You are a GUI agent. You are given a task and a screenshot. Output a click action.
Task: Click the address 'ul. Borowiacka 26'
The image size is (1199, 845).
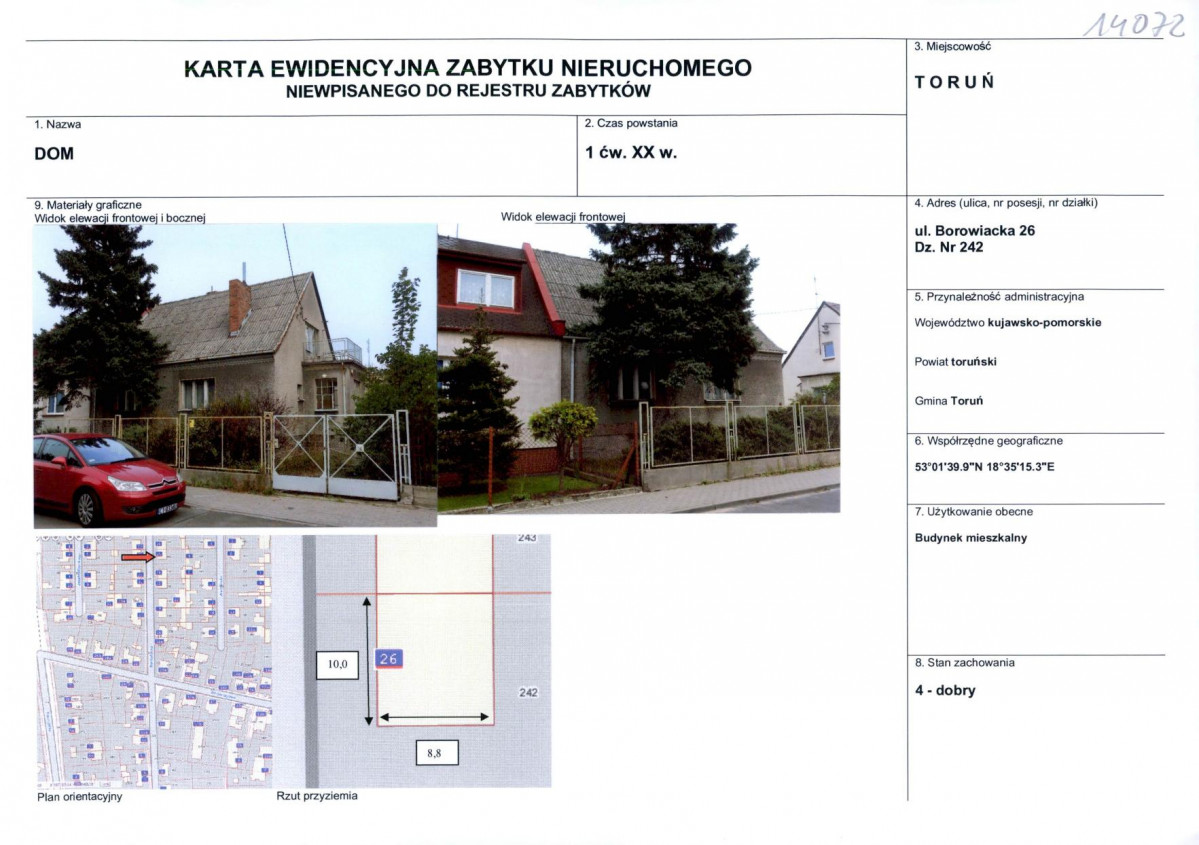pyautogui.click(x=974, y=230)
